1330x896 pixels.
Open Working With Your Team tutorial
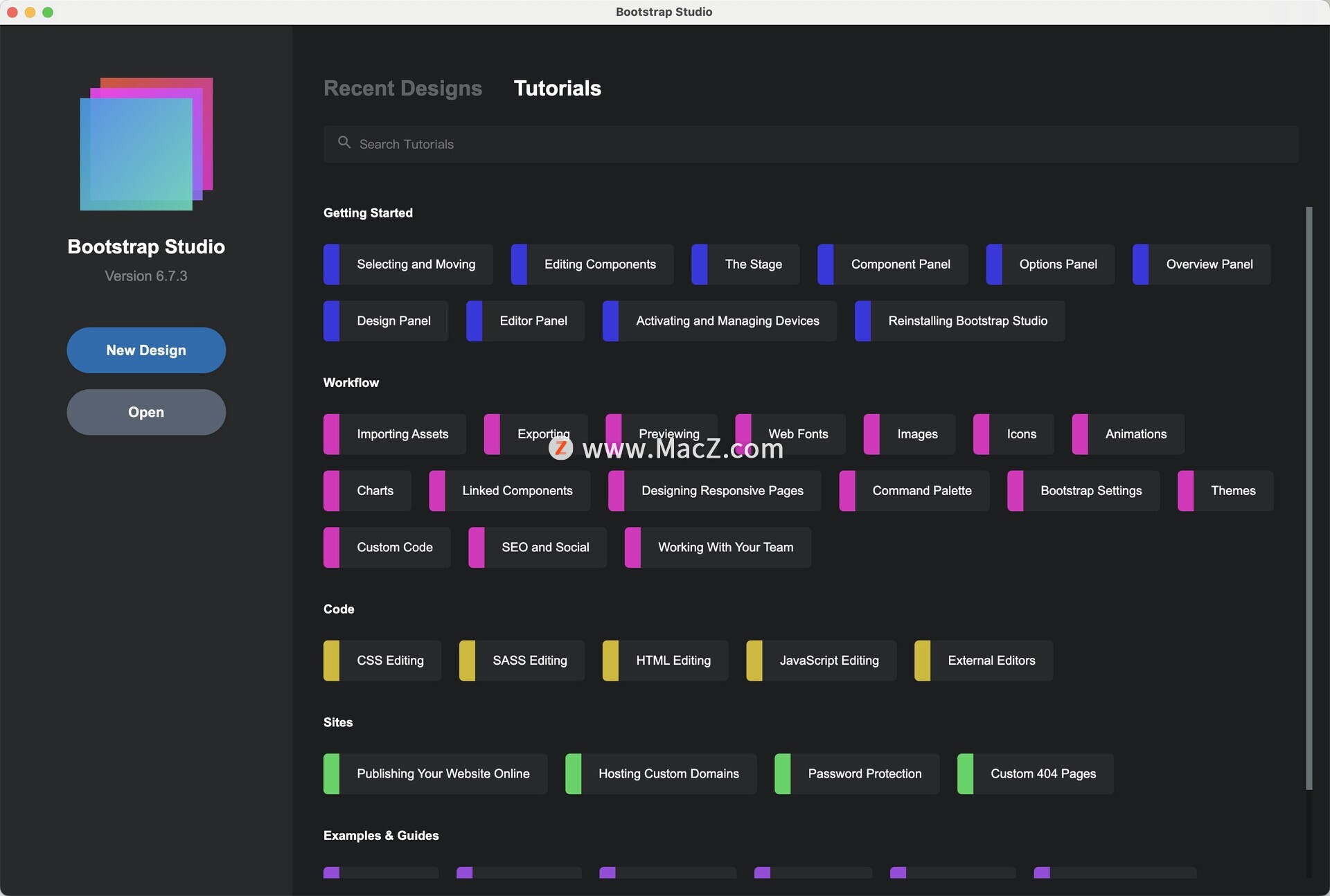coord(718,548)
